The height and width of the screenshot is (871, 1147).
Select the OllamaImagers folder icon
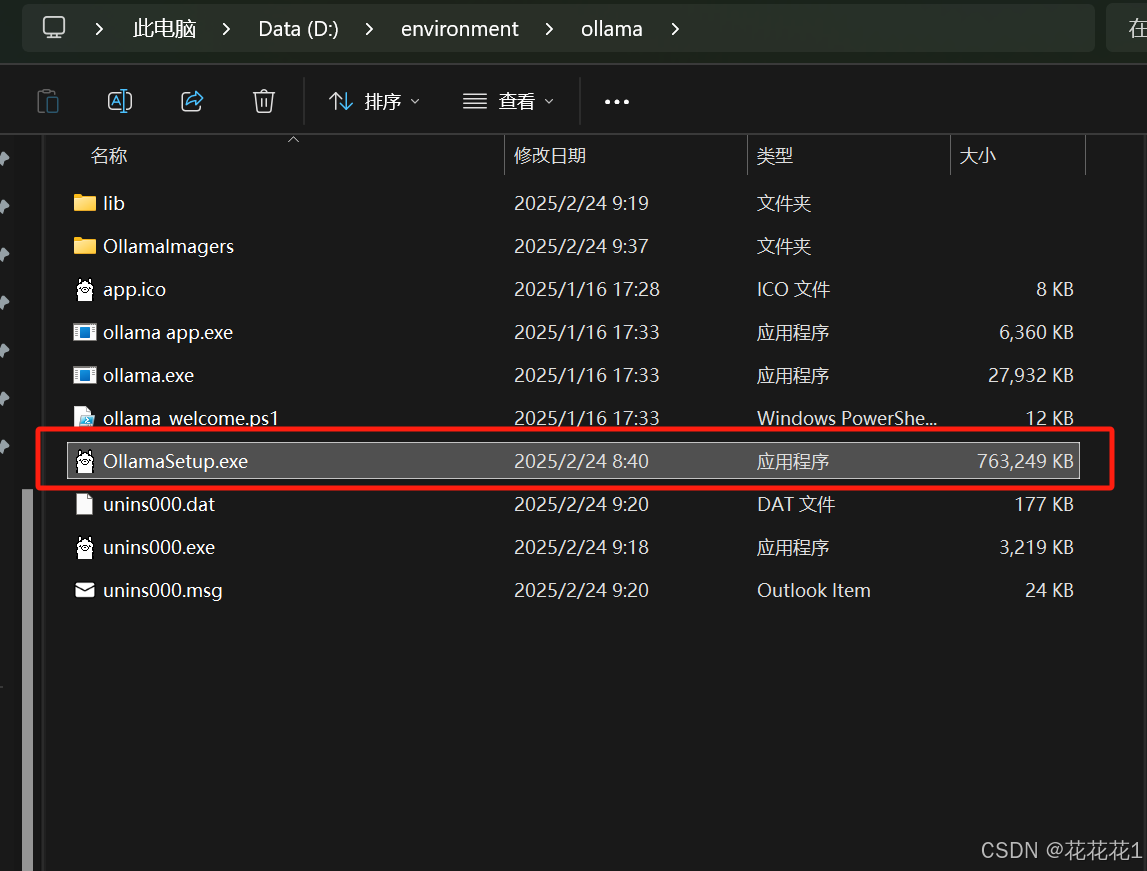(x=85, y=246)
